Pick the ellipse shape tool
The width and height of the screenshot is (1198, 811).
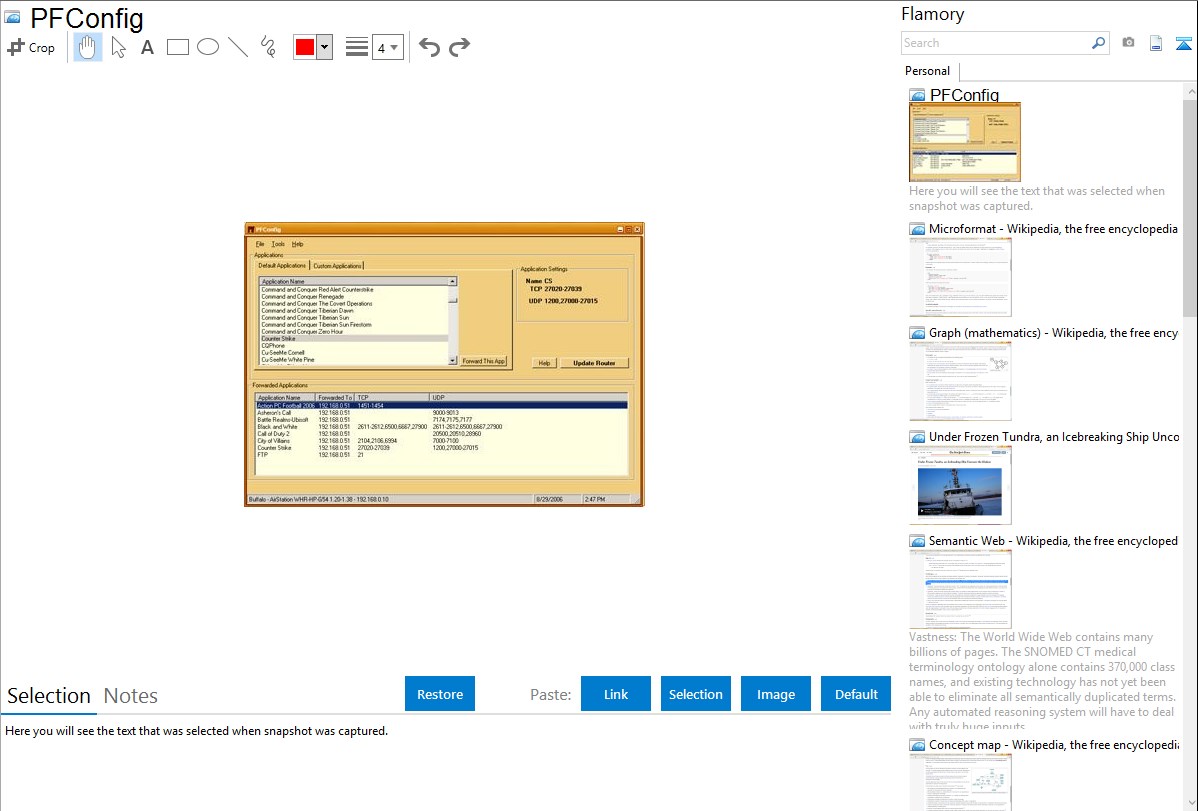(x=208, y=47)
